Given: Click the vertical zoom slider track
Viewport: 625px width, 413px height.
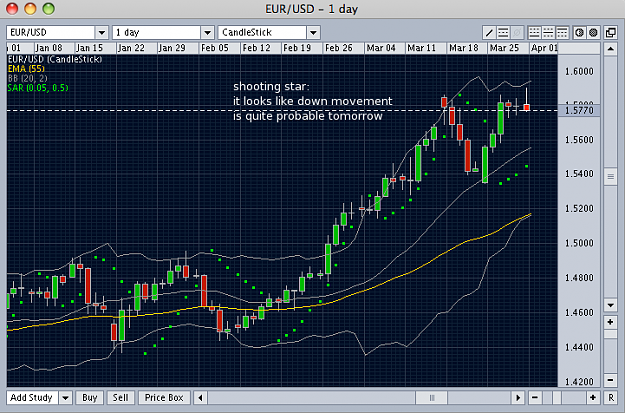Looking at the screenshot, I should 610,351.
